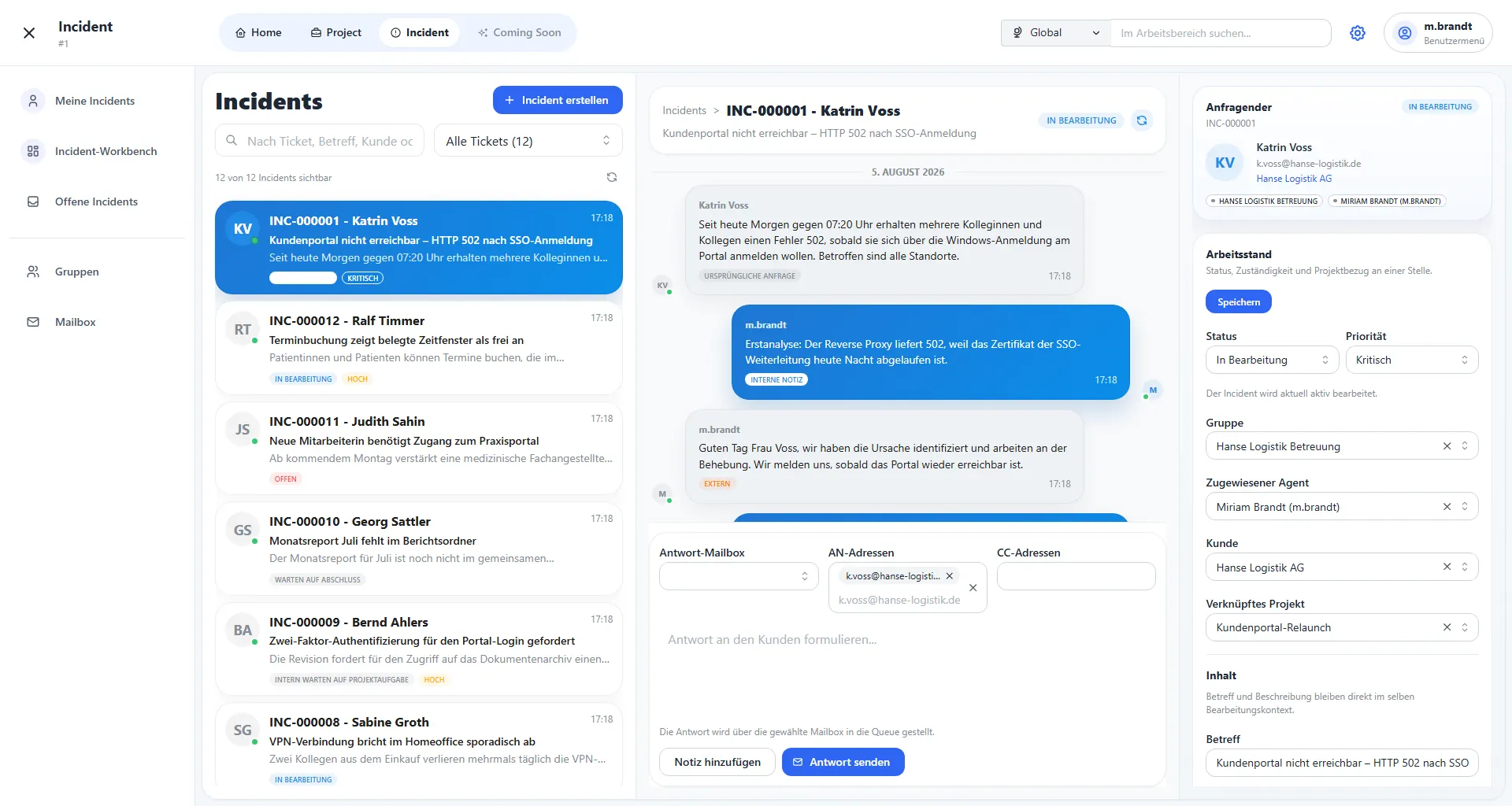Click the MIRIAM BRANDT (M.BRANDT) tag
Image resolution: width=1512 pixels, height=806 pixels.
1387,201
